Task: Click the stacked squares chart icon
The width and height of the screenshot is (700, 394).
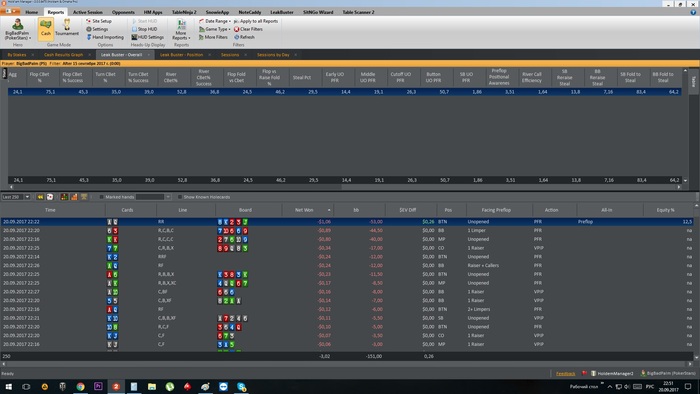Action: pyautogui.click(x=64, y=197)
